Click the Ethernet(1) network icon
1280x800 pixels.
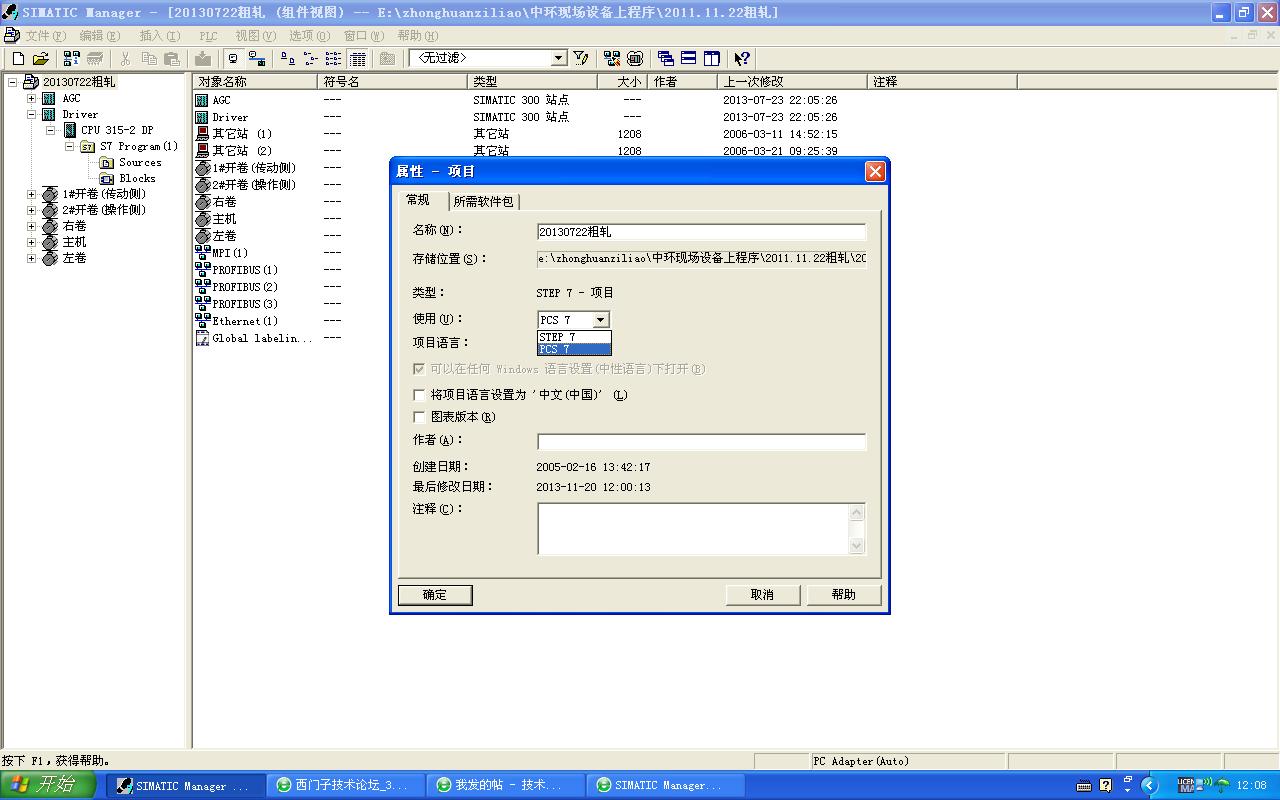(x=202, y=321)
